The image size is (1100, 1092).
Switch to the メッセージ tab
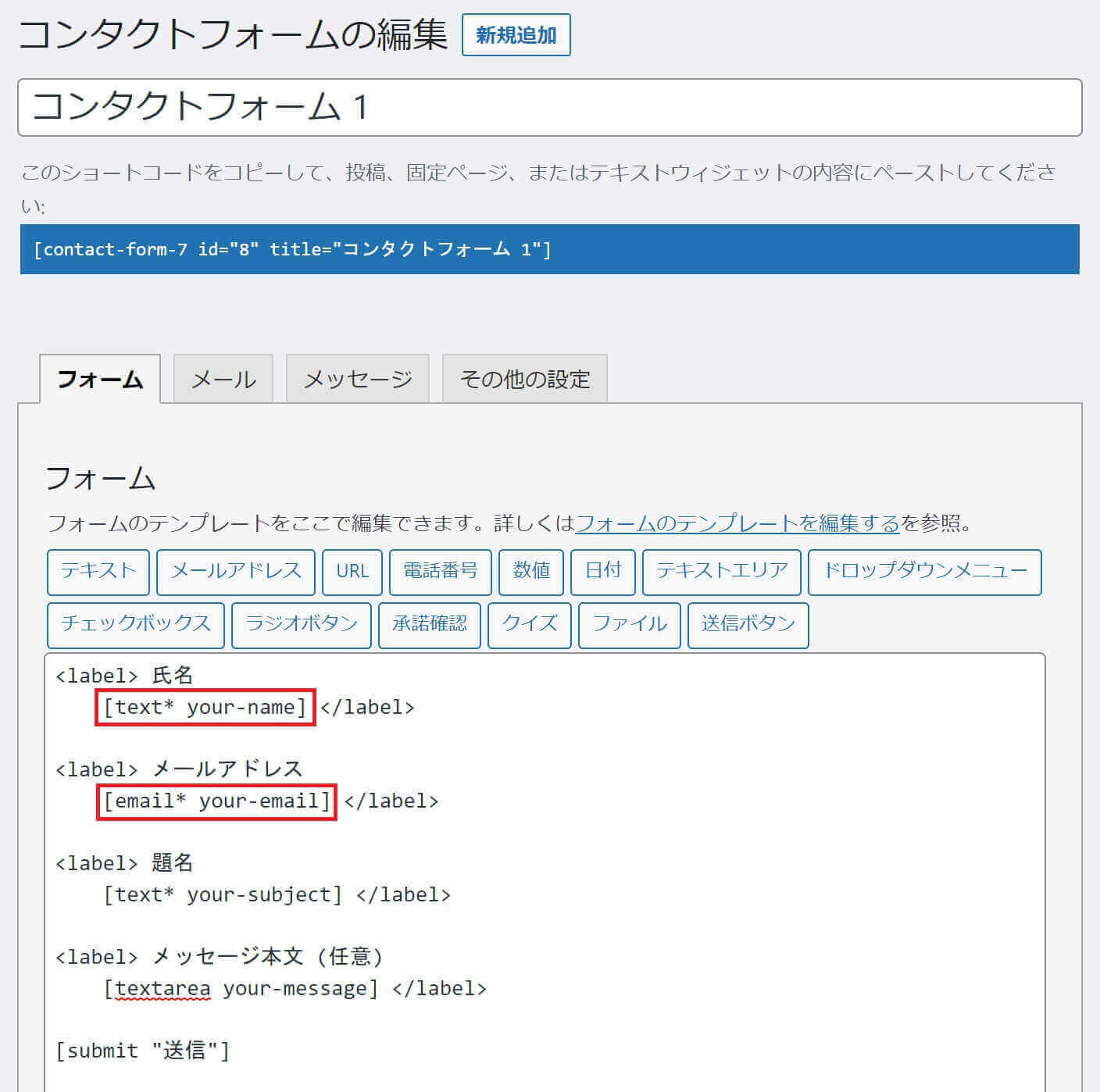[358, 380]
